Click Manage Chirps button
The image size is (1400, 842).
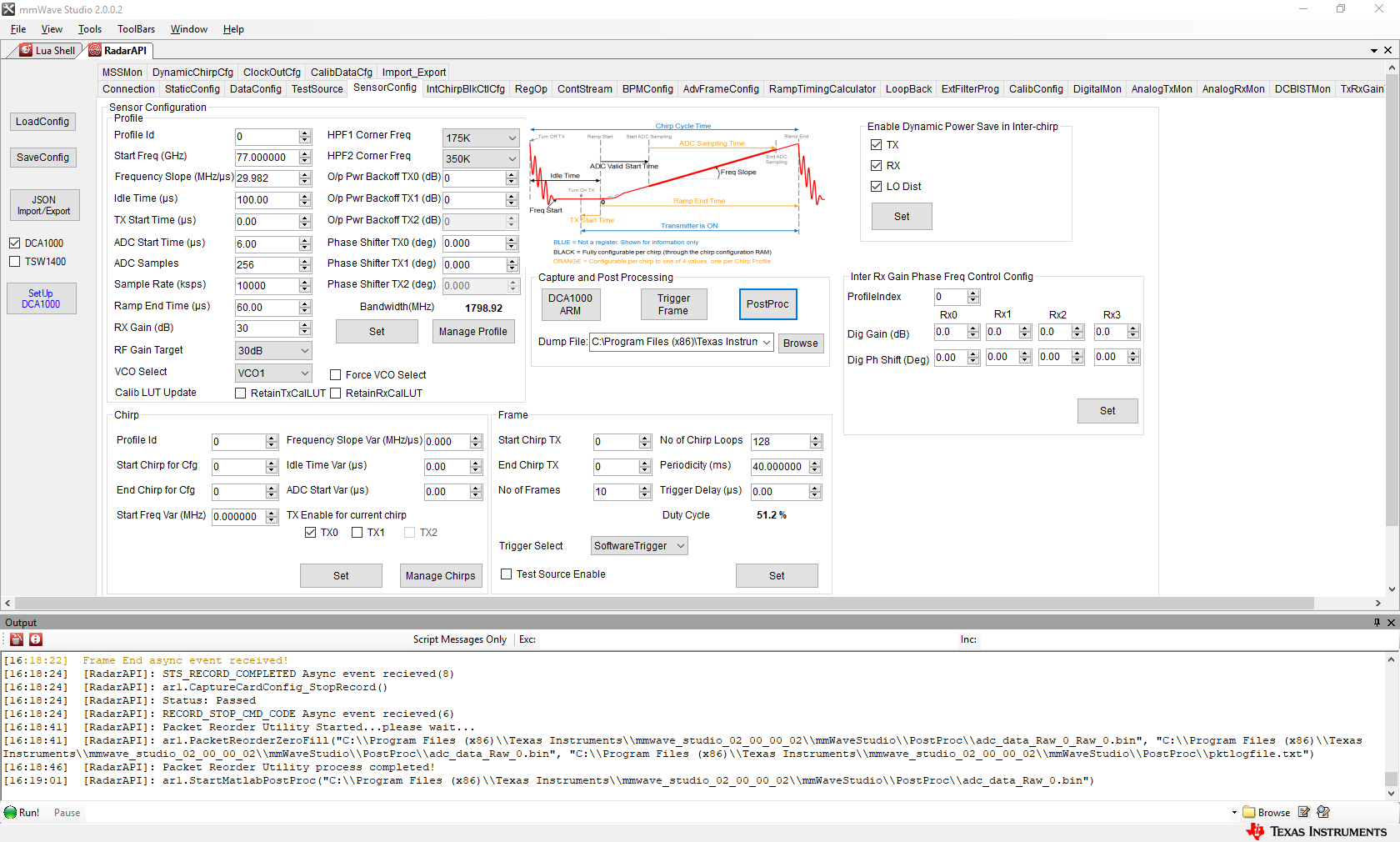pyautogui.click(x=441, y=576)
